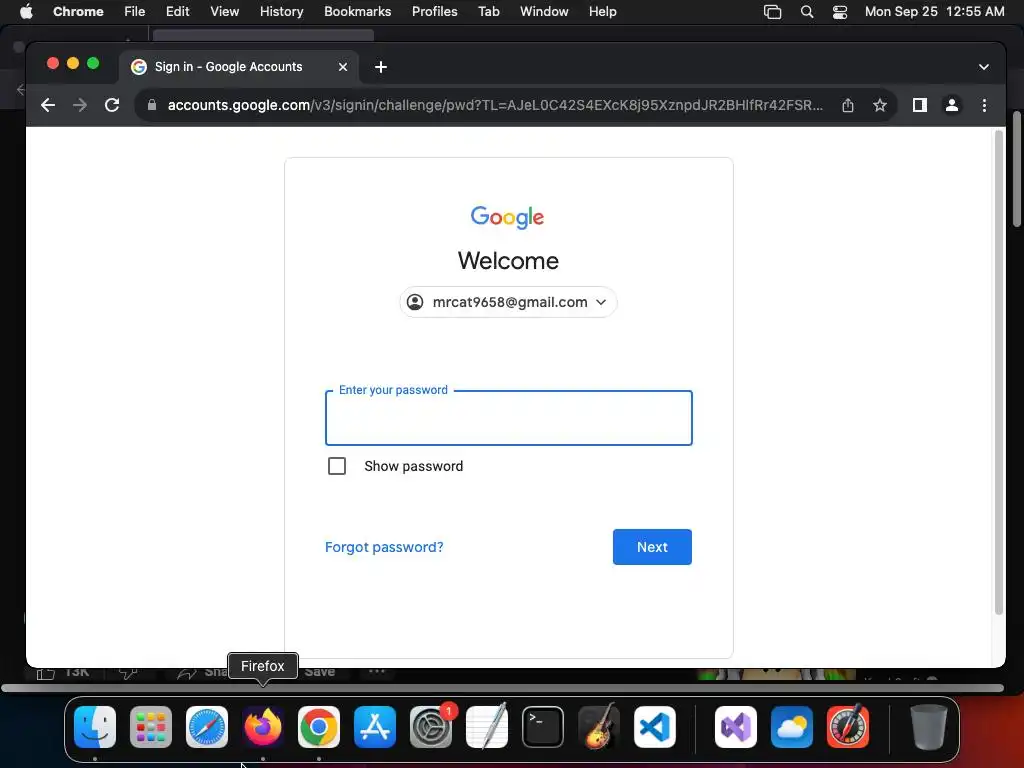Click the date and time in menu bar
This screenshot has width=1024, height=768.
(935, 12)
